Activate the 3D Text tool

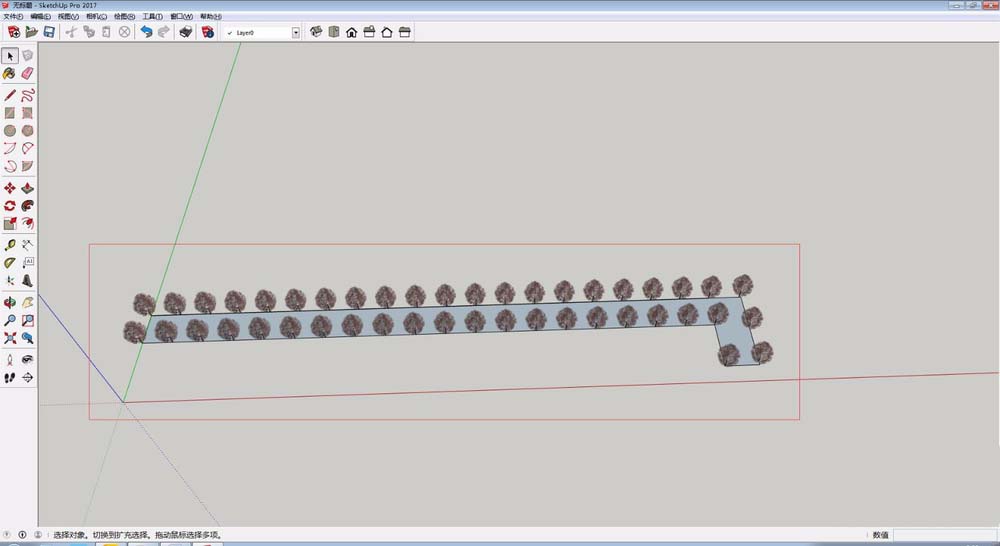tap(27, 281)
